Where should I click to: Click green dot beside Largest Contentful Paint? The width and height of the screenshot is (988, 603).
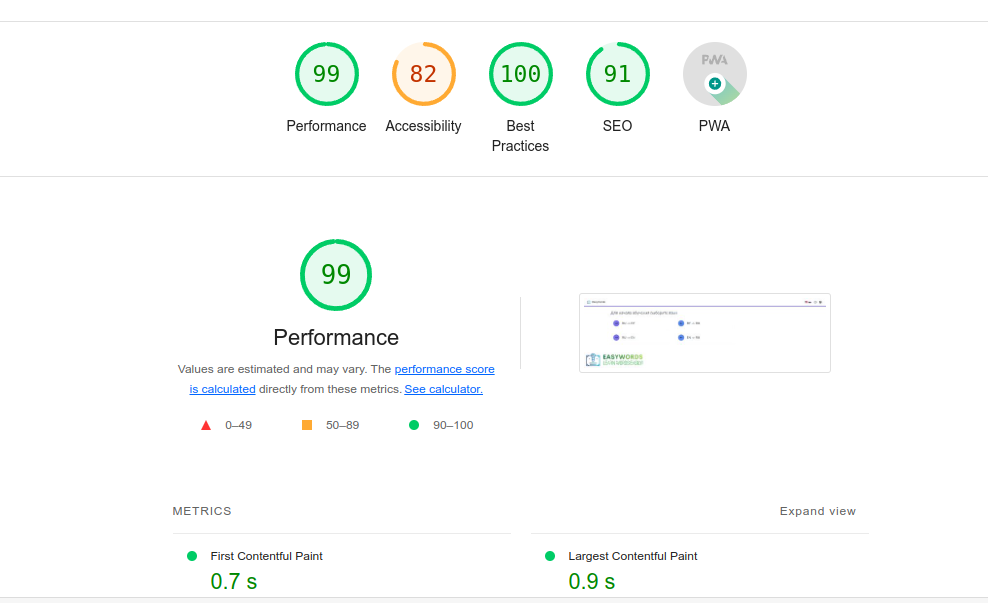pos(550,556)
